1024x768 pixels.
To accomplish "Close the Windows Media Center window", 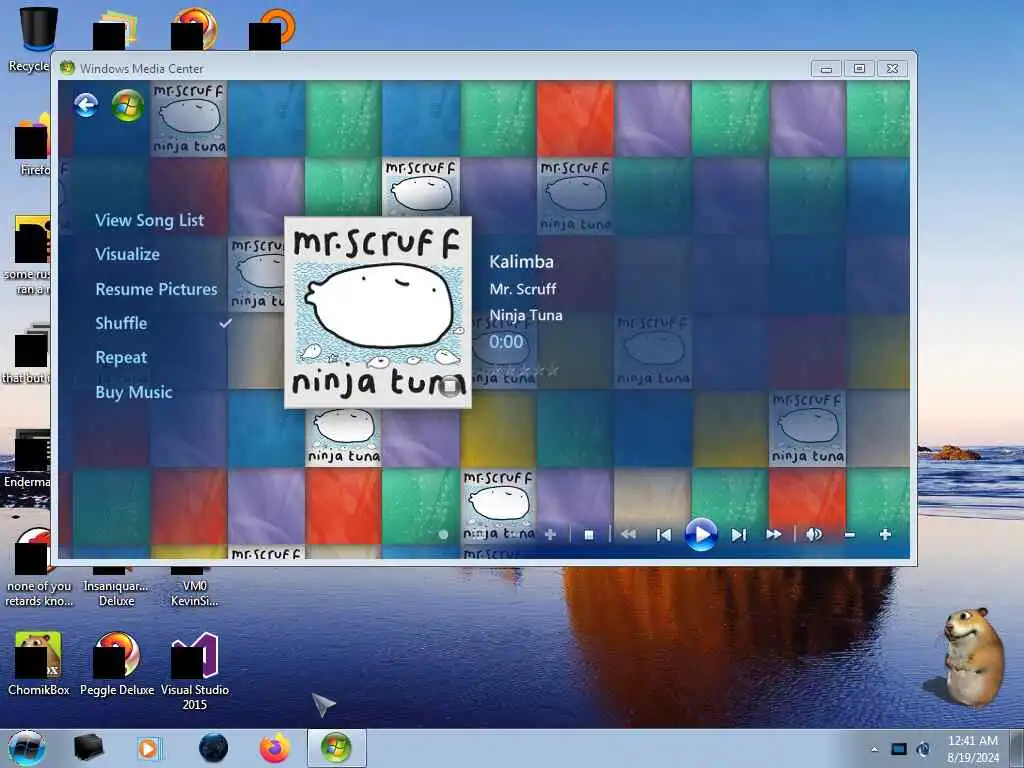I will (893, 69).
